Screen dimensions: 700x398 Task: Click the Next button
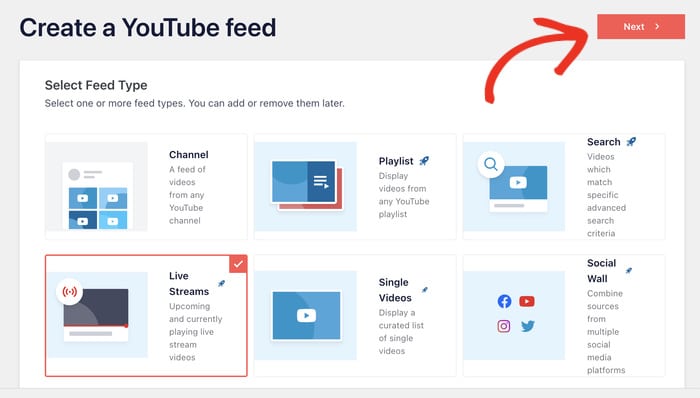click(x=641, y=26)
